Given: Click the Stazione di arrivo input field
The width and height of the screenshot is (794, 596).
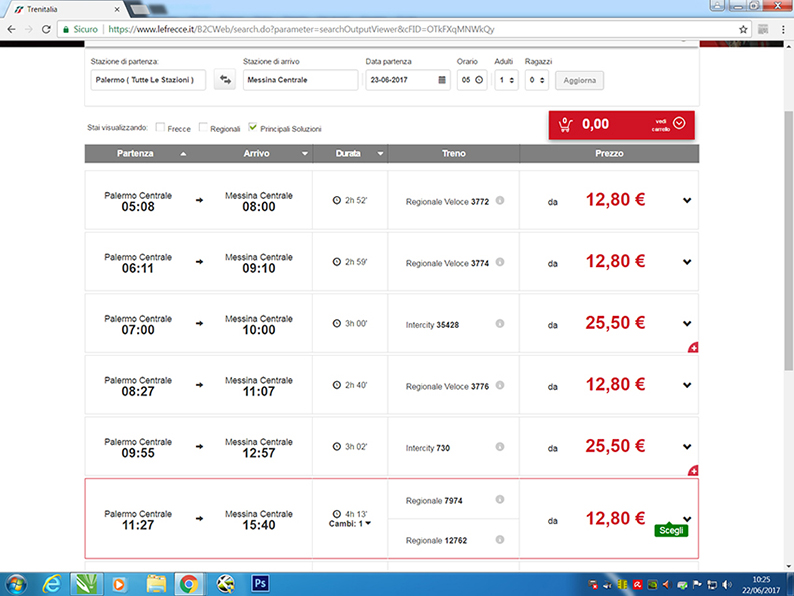Looking at the screenshot, I should coord(300,80).
